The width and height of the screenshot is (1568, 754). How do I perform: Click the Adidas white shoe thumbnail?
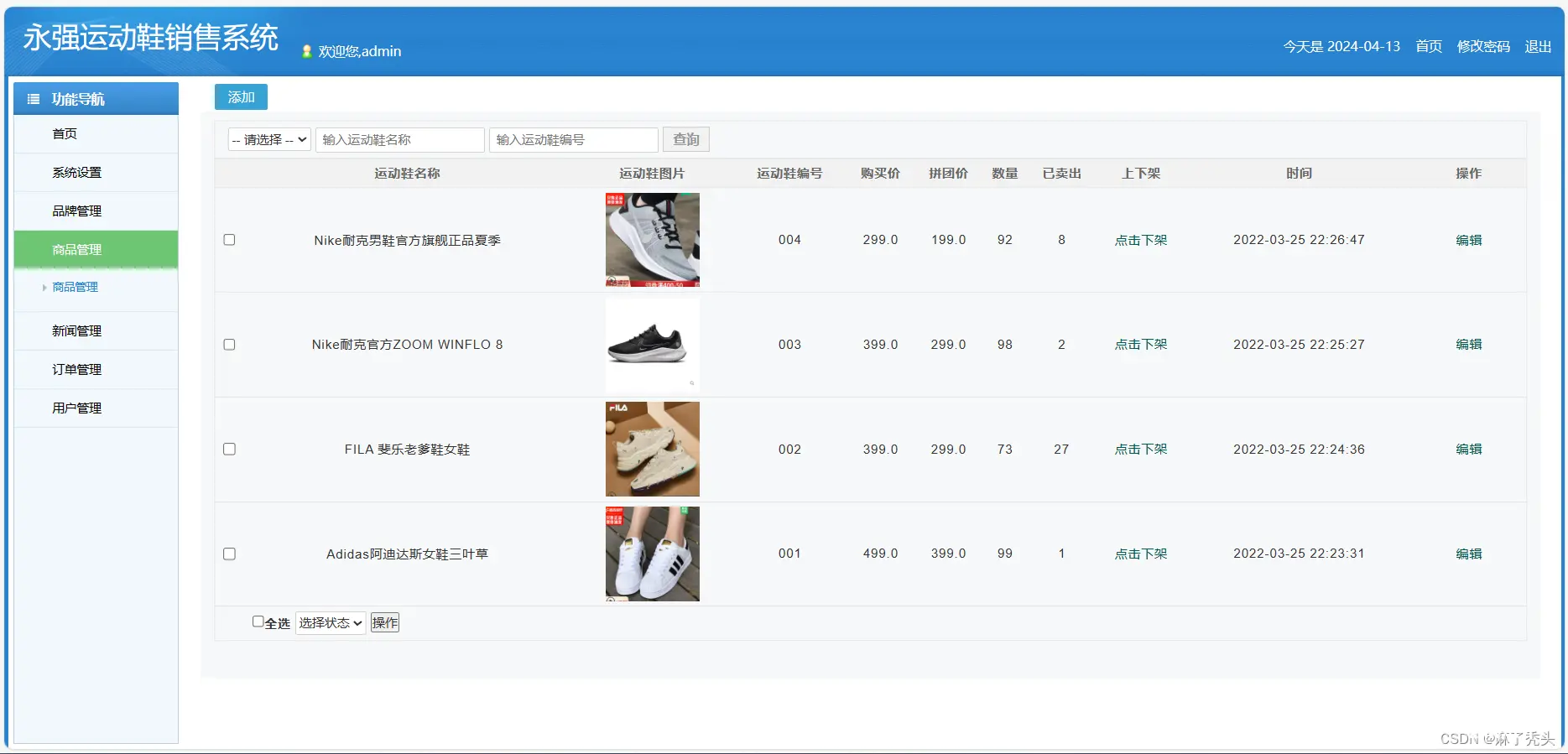pos(653,554)
